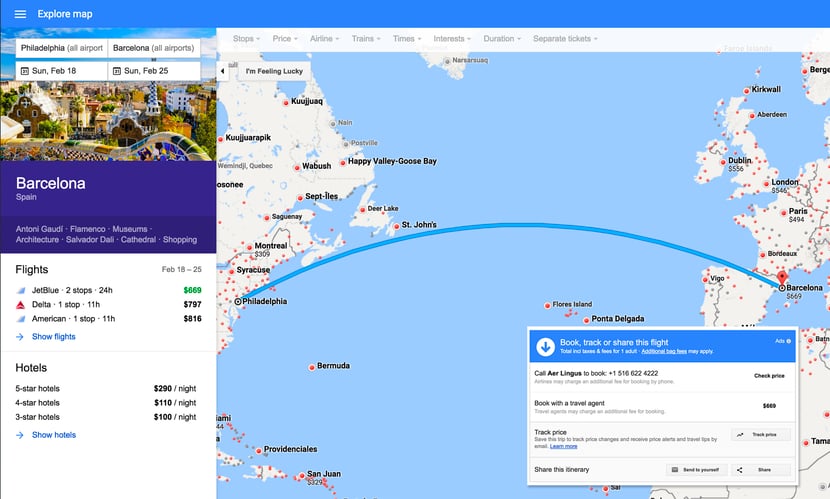Open the Learn more link under Track price

point(563,446)
